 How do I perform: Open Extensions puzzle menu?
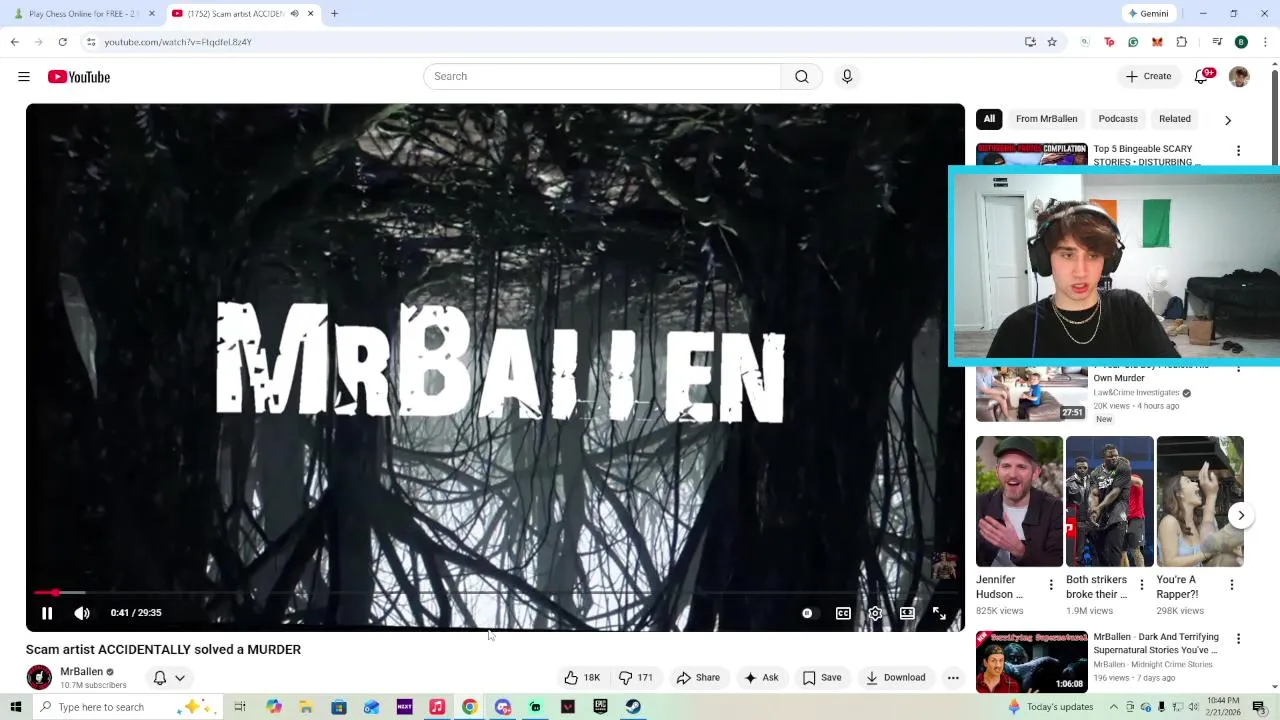click(x=1181, y=42)
